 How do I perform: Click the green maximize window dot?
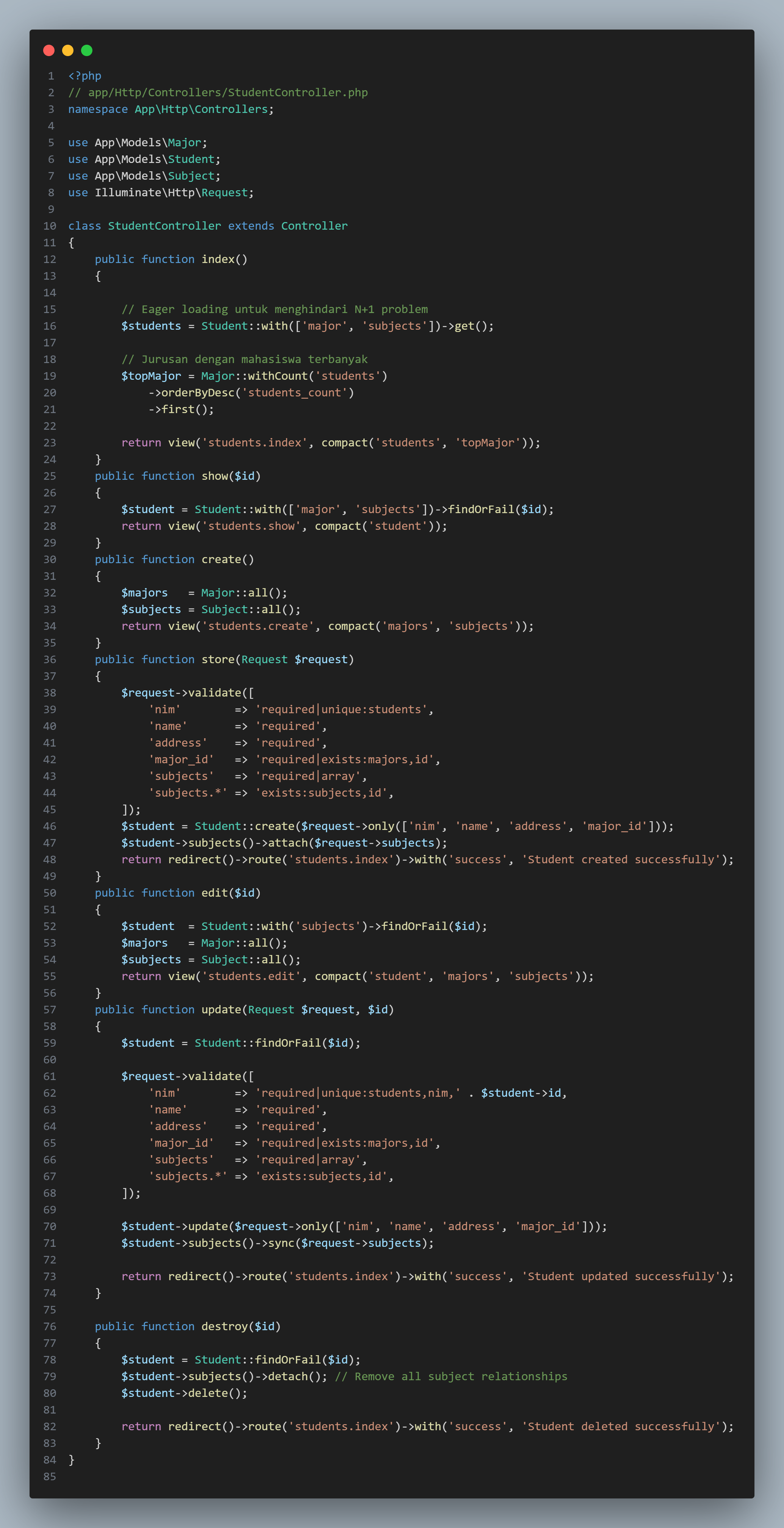point(87,50)
